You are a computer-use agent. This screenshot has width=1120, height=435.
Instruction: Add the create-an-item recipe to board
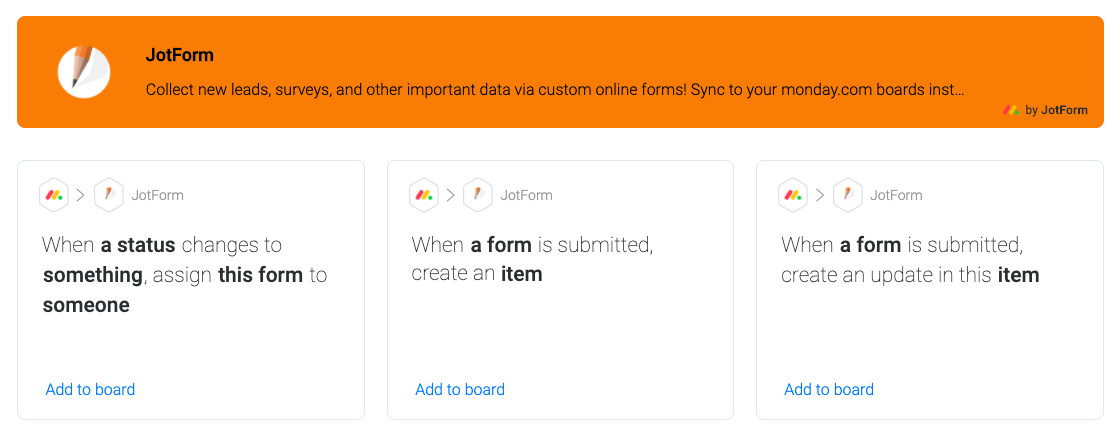tap(460, 389)
